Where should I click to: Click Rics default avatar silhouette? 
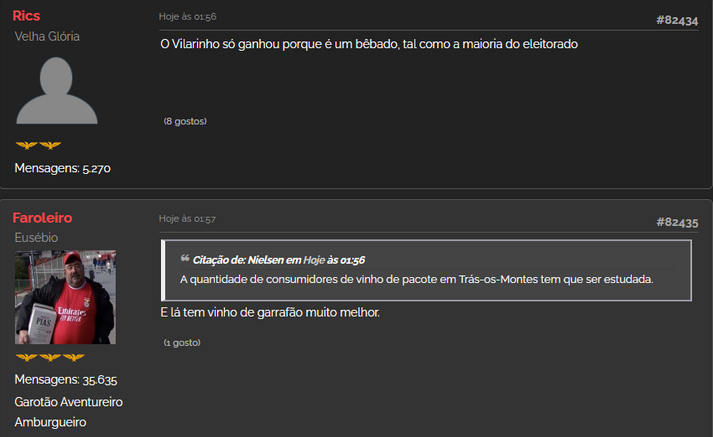coord(57,90)
